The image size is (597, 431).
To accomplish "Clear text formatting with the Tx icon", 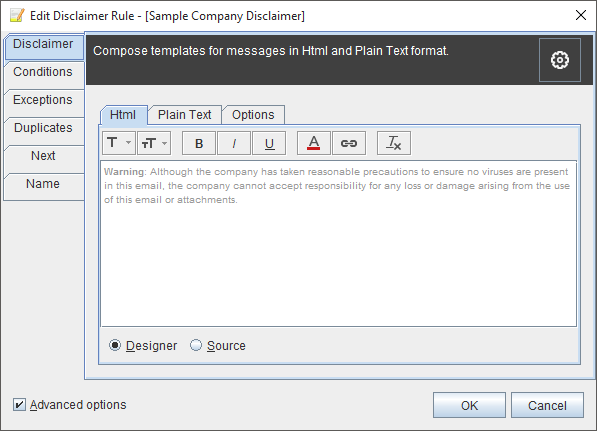I will click(x=394, y=143).
